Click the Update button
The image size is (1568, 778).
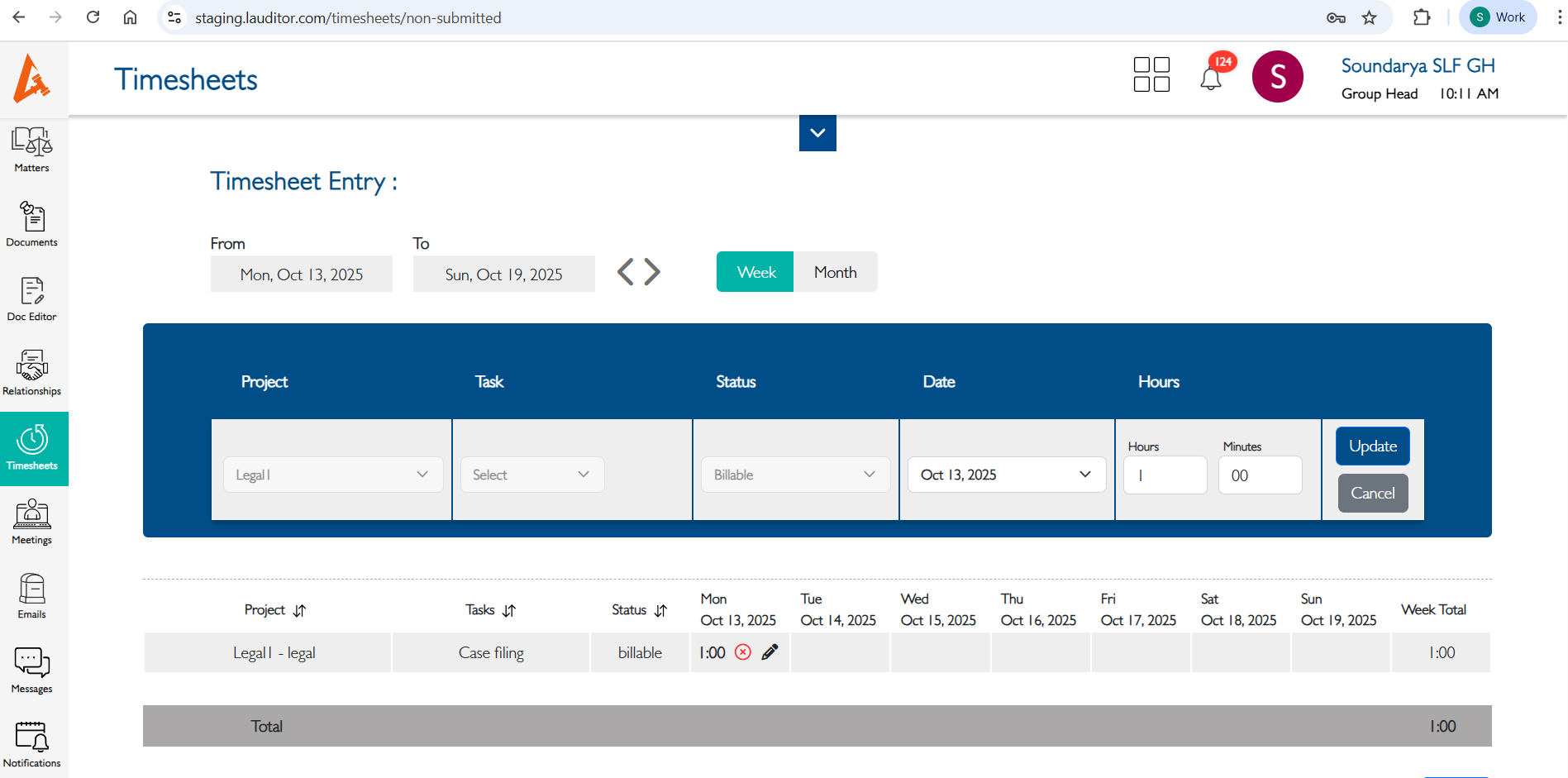pos(1372,446)
